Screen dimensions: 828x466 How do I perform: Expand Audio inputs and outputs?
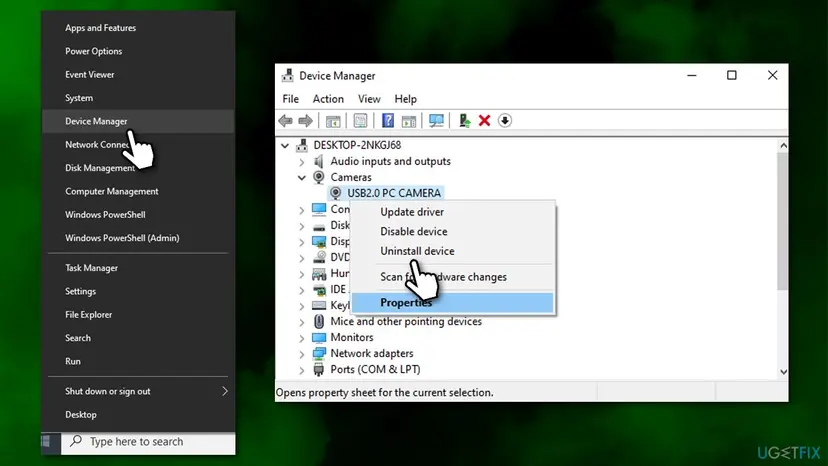coord(302,162)
